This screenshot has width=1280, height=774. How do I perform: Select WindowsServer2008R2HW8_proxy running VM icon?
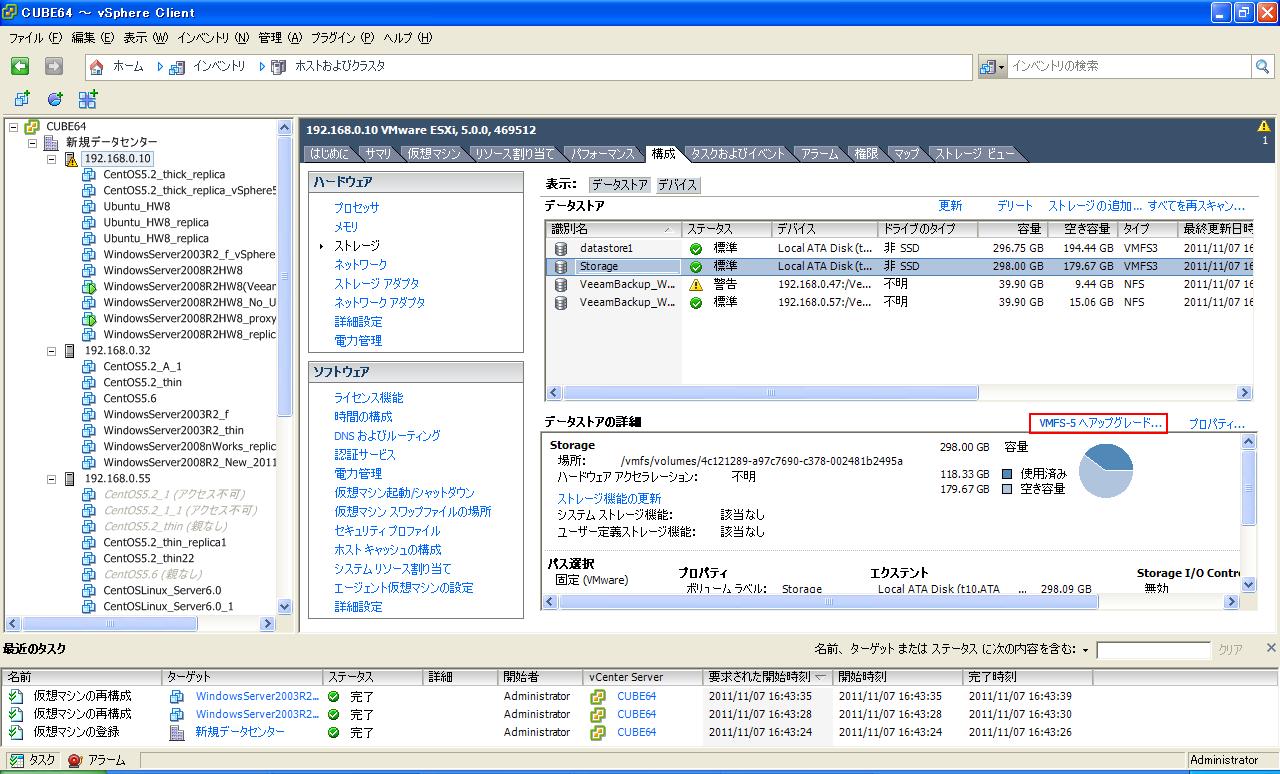coord(89,318)
